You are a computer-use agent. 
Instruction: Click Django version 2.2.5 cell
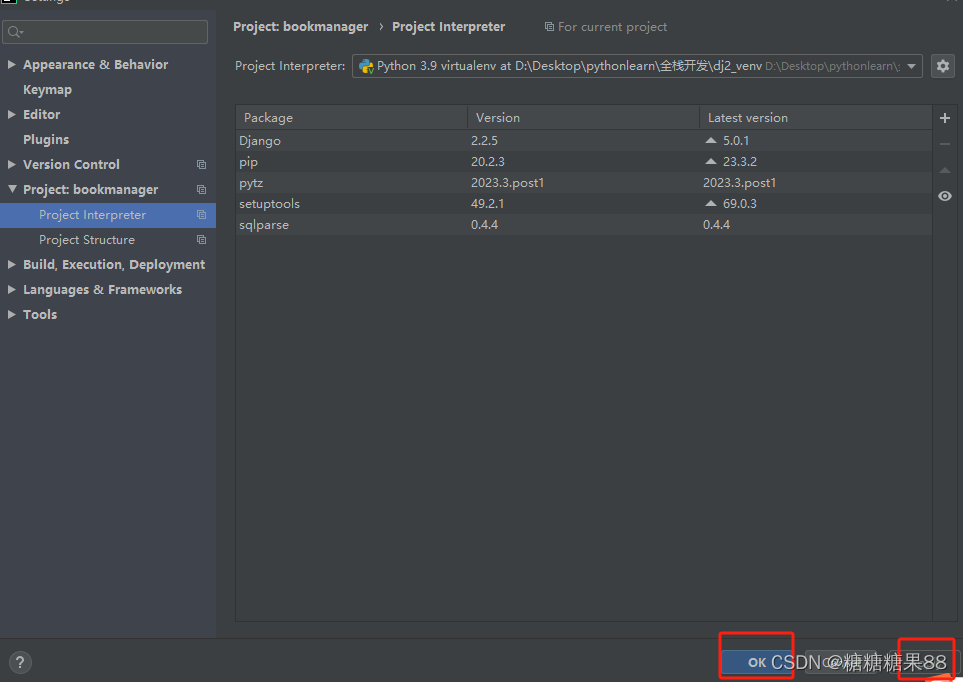click(484, 141)
